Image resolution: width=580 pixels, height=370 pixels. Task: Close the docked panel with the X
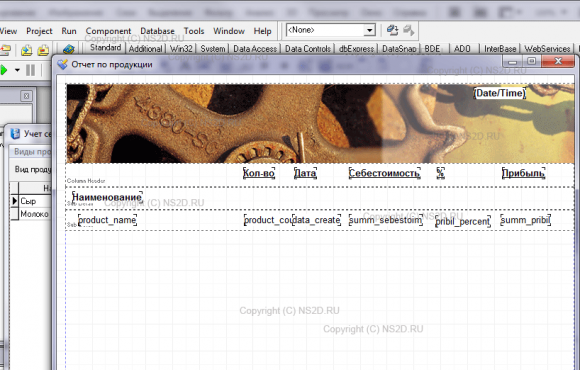26,96
